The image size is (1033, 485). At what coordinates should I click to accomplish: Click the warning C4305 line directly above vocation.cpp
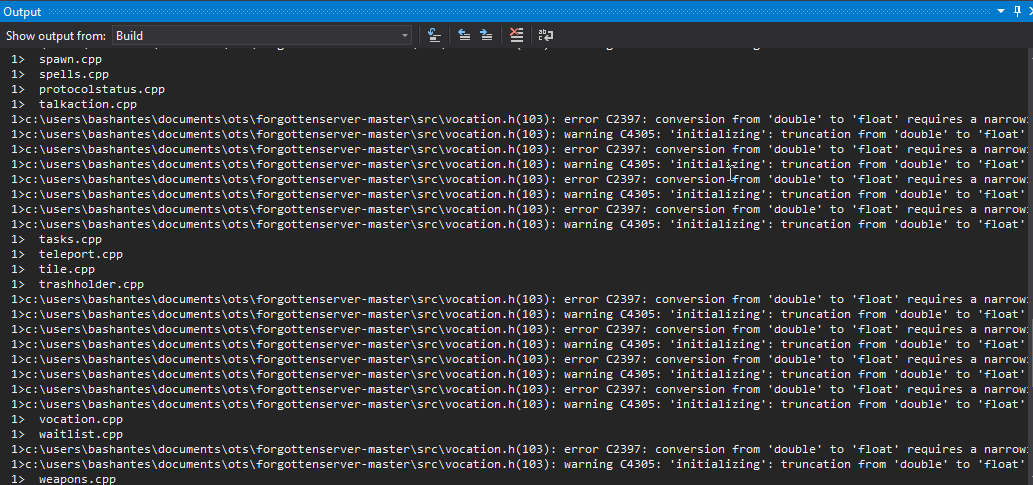pyautogui.click(x=516, y=405)
